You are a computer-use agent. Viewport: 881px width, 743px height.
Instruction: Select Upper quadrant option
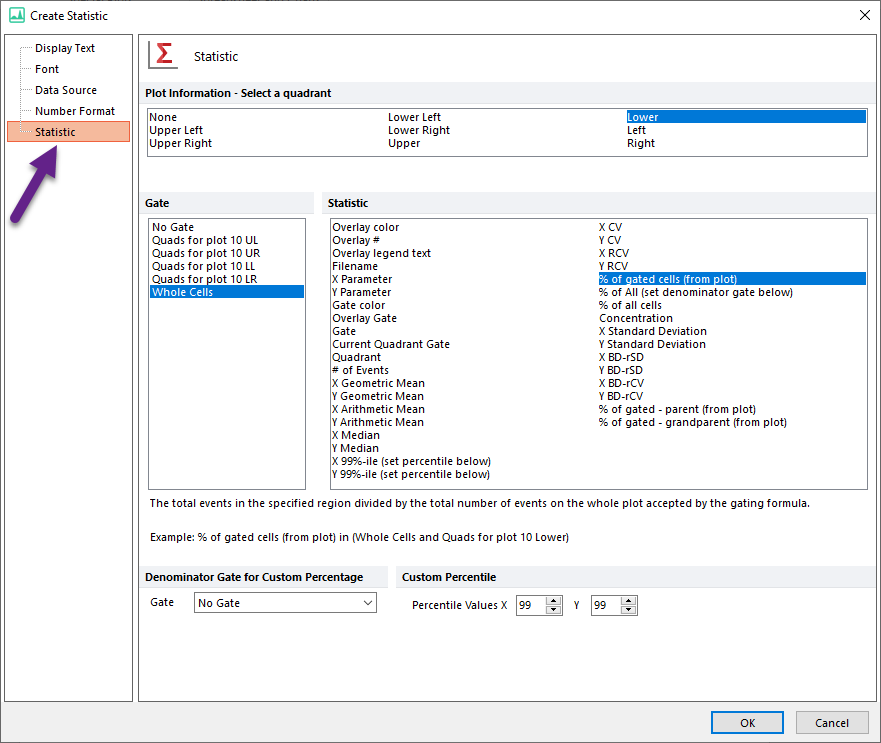coord(404,143)
